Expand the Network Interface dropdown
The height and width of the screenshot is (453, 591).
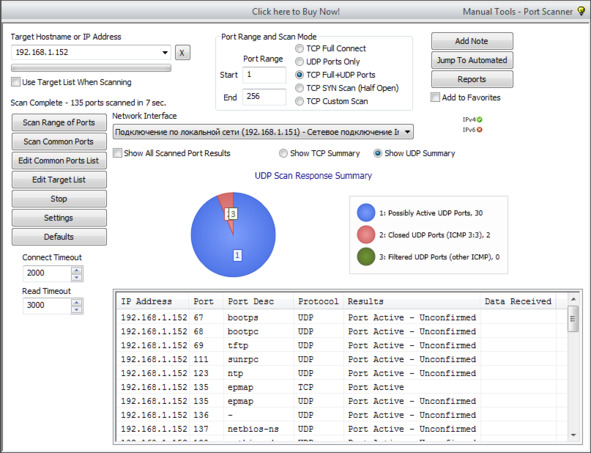(407, 132)
